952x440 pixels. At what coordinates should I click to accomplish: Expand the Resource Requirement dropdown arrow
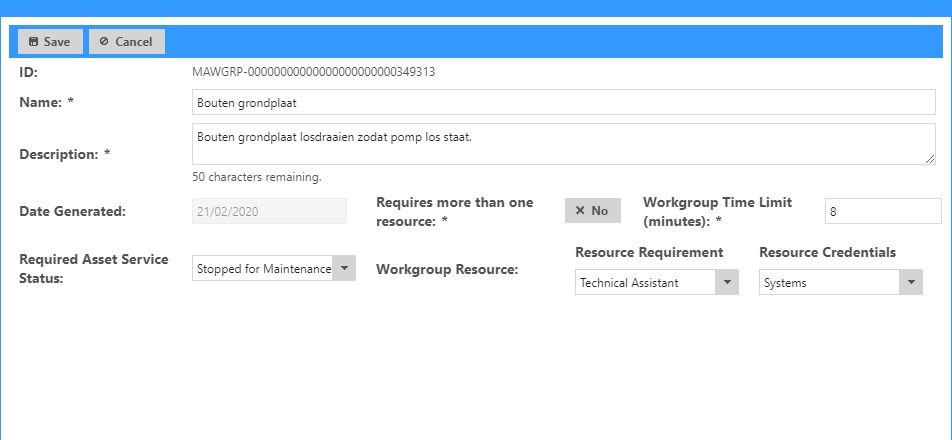click(x=727, y=283)
